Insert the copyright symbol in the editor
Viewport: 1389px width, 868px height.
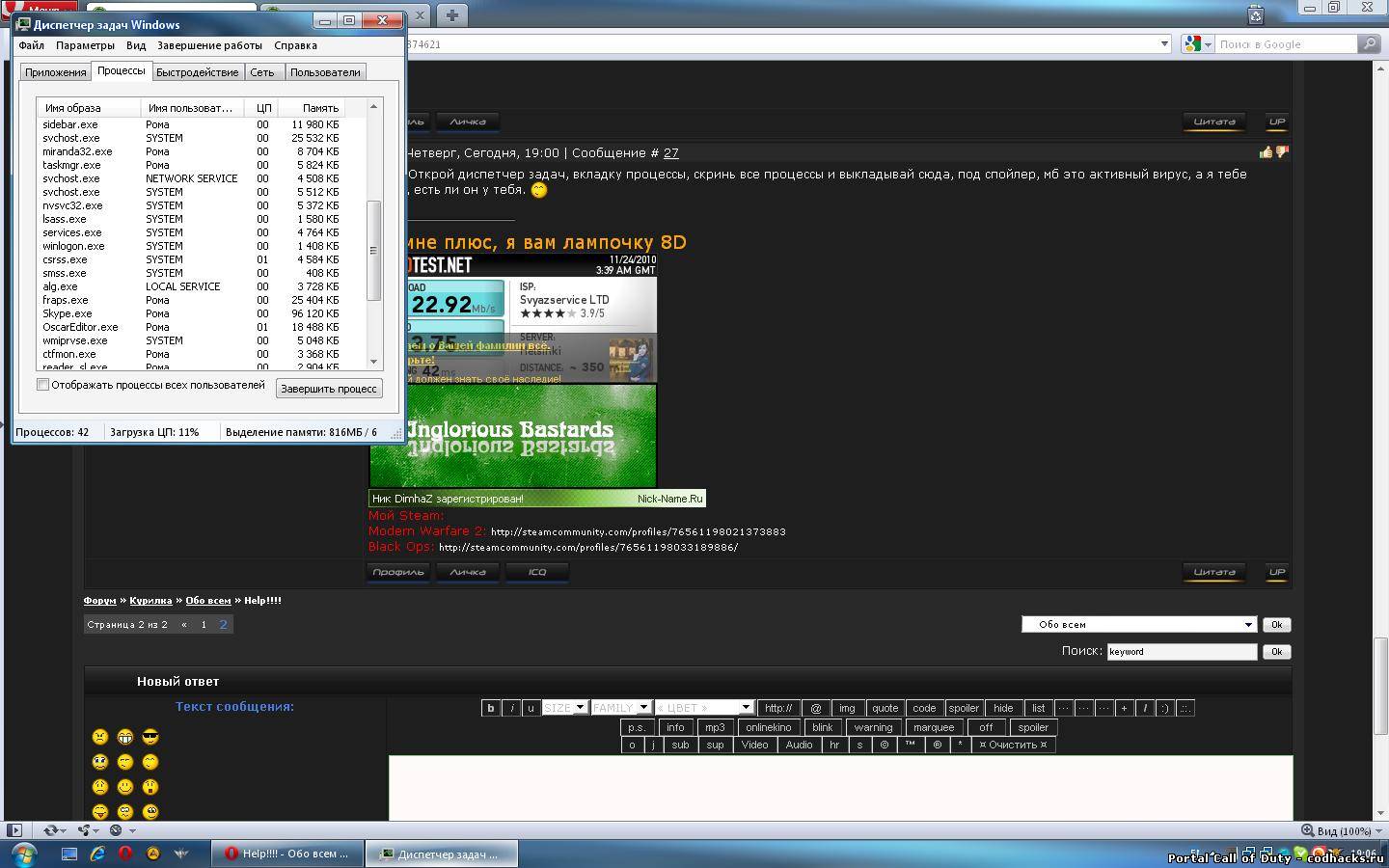click(884, 745)
